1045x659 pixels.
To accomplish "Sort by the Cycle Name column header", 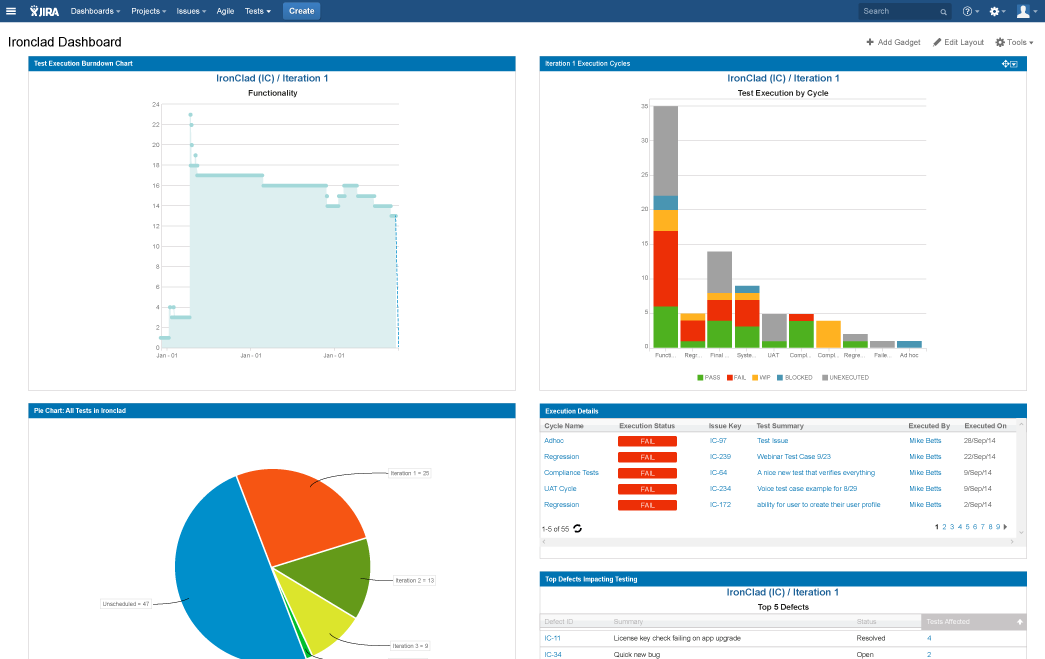I will [x=564, y=426].
